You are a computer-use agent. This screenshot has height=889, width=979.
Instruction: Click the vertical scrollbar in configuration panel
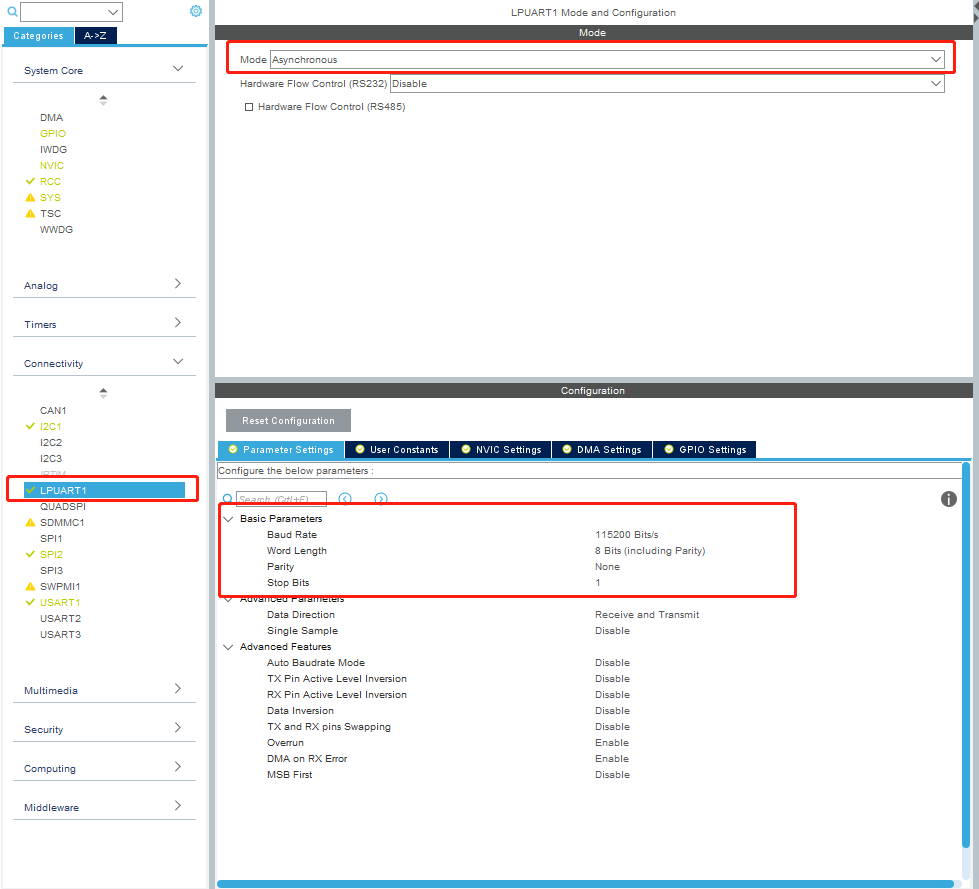[967, 654]
